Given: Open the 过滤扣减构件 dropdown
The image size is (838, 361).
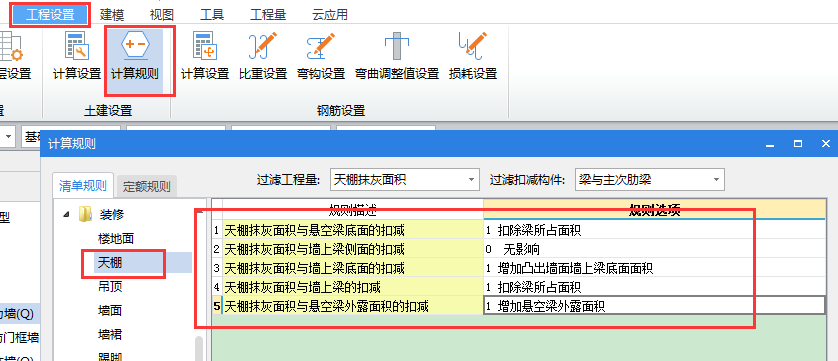Looking at the screenshot, I should [x=650, y=180].
